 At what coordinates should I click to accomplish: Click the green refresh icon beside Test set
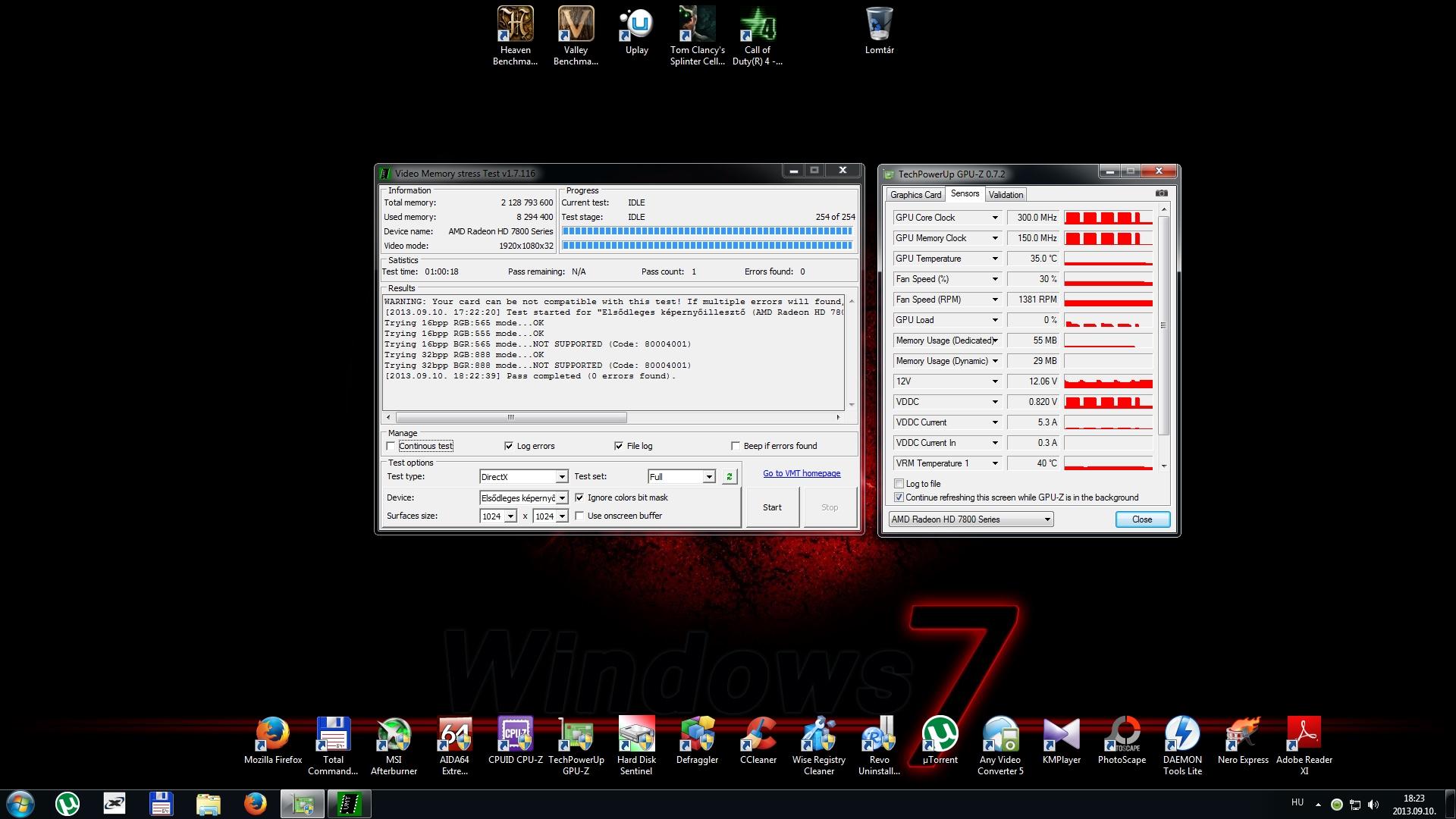[x=729, y=477]
